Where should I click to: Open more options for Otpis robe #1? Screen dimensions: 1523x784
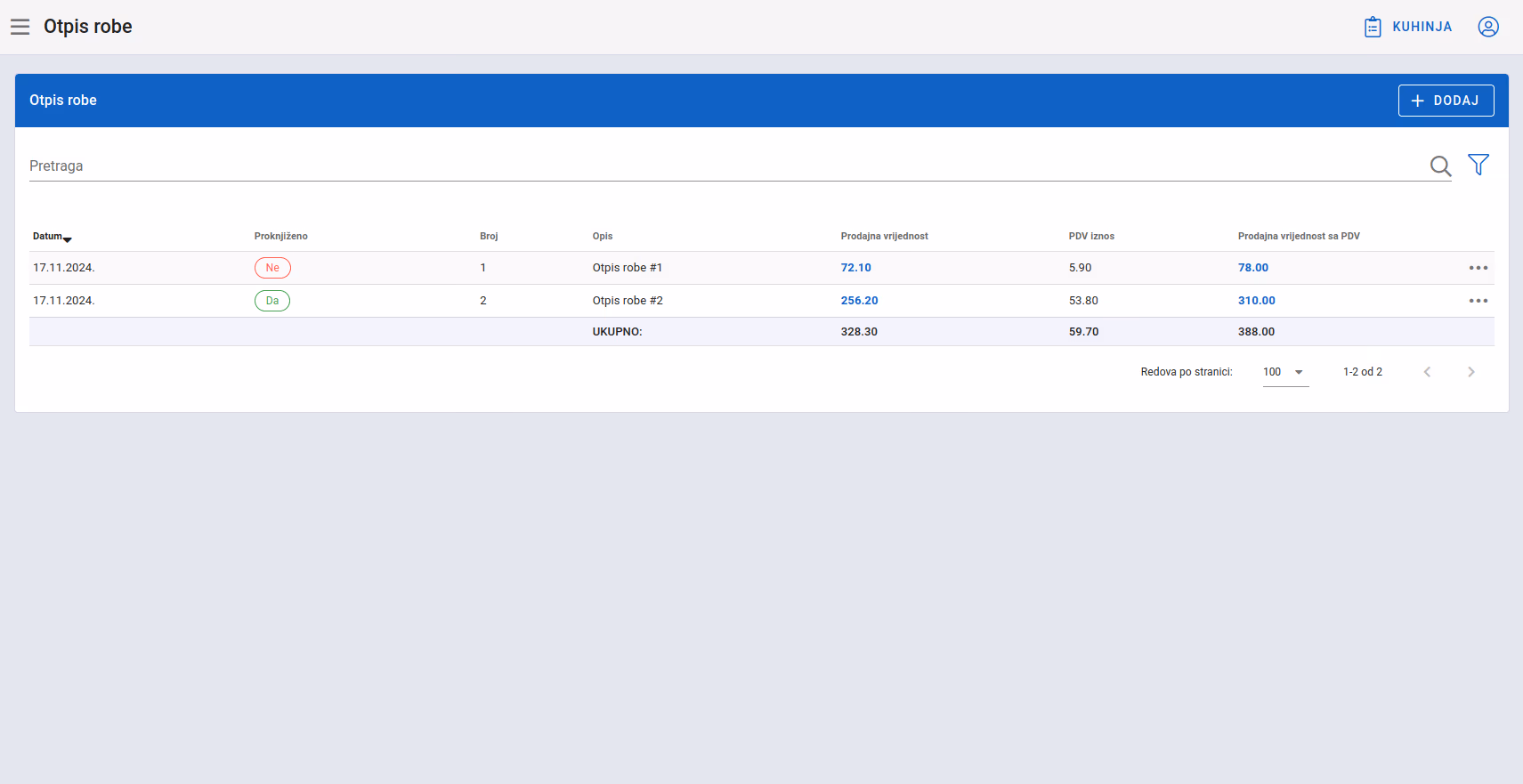pos(1478,268)
